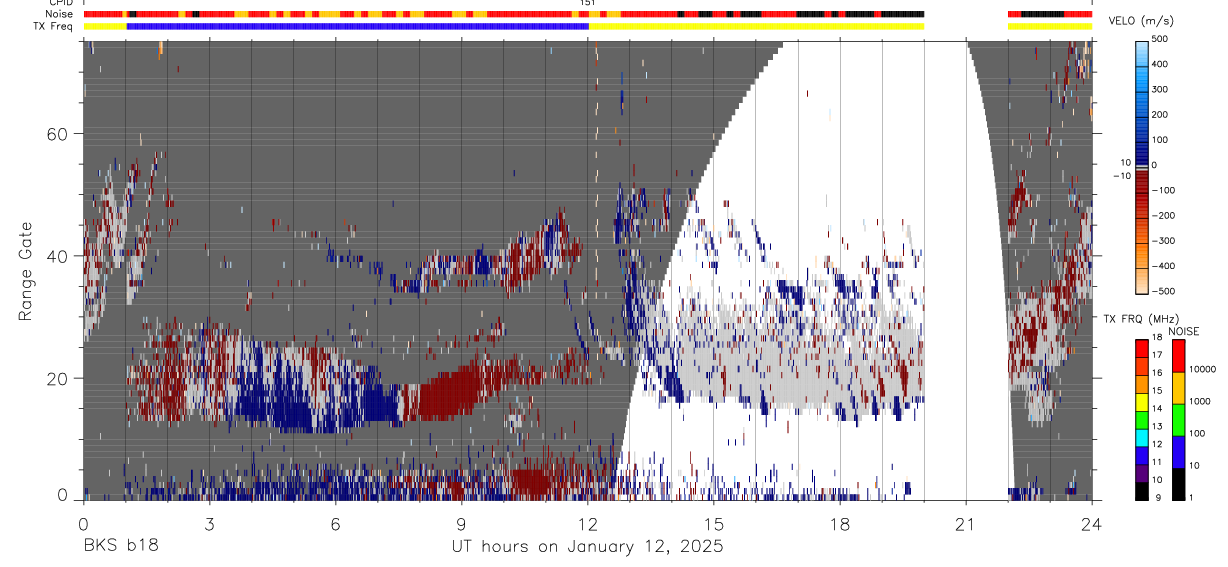The image size is (1228, 567).
Task: Click the y-axis tick label 20
Action: pyautogui.click(x=59, y=378)
